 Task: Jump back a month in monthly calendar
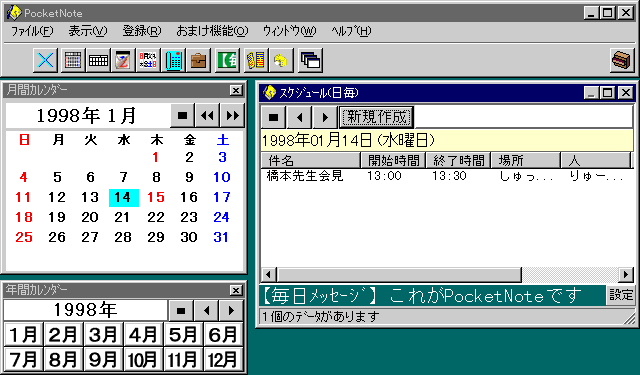tap(207, 116)
